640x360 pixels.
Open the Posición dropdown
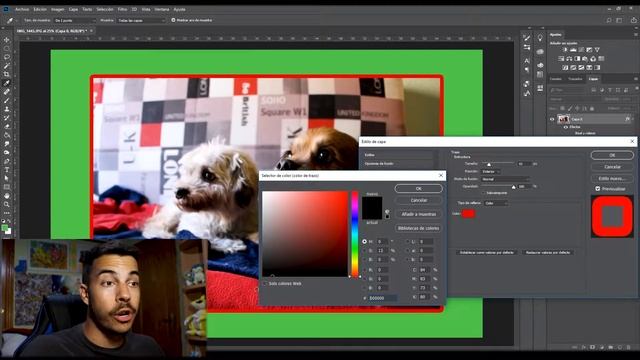pyautogui.click(x=491, y=171)
